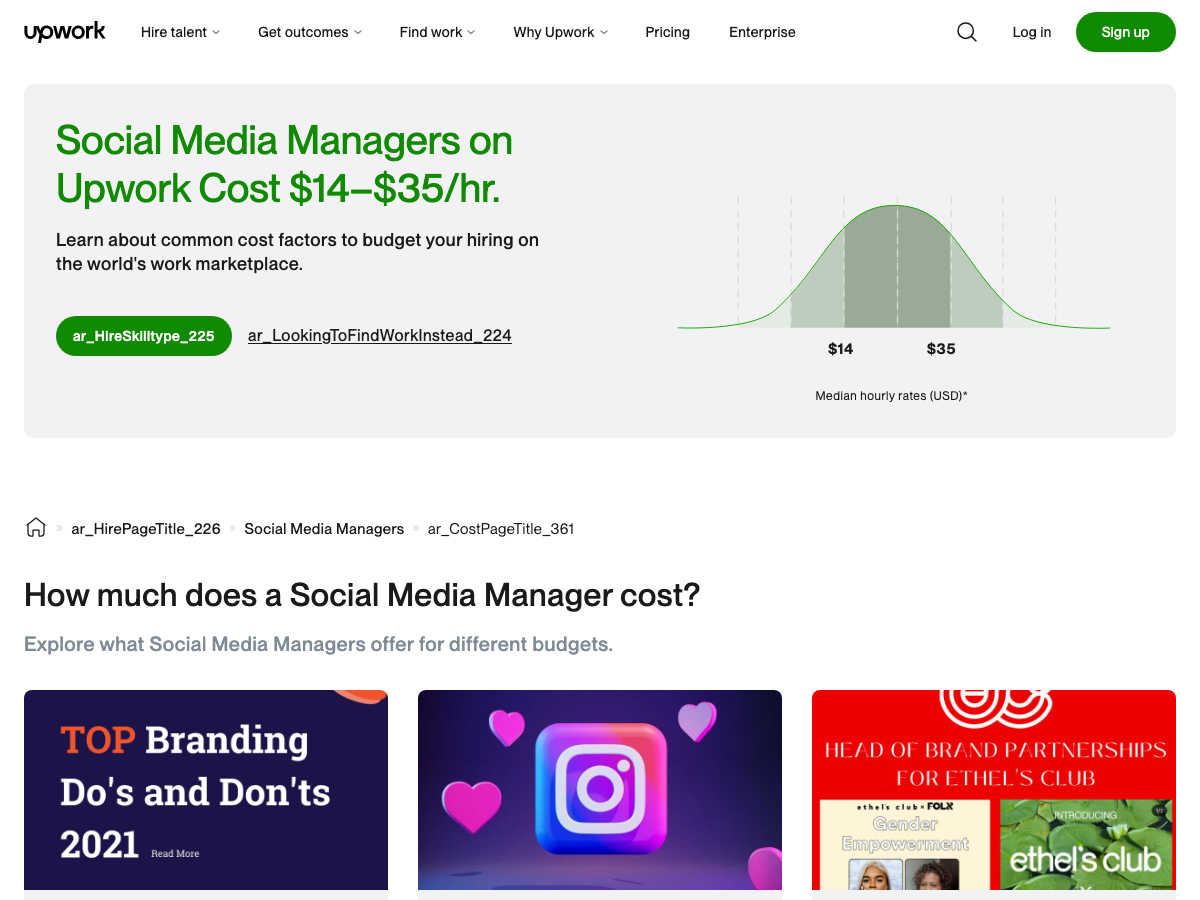This screenshot has height=900, width=1200.
Task: Open the Enterprise page
Action: point(762,32)
